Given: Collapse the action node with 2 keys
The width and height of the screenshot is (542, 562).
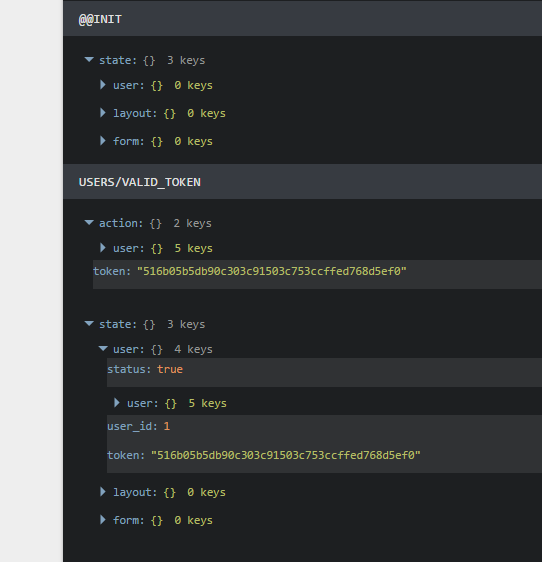Looking at the screenshot, I should tap(89, 223).
